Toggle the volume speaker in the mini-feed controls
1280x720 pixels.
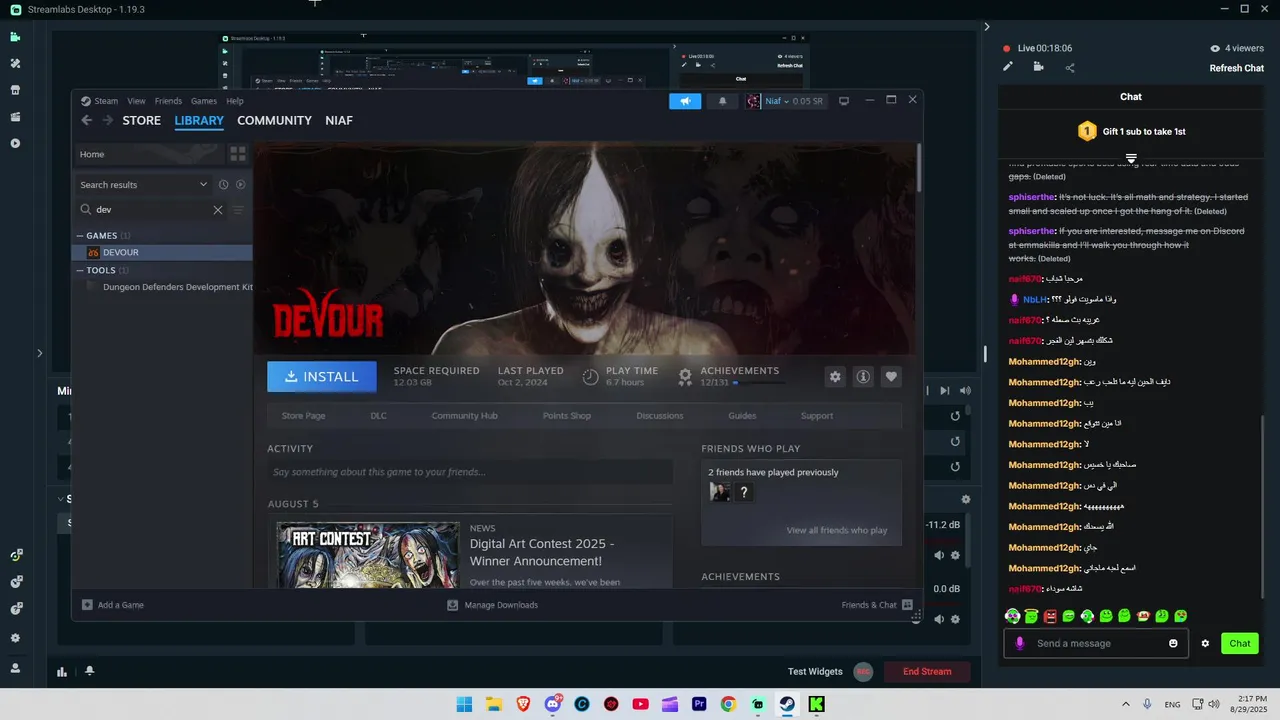(x=965, y=391)
